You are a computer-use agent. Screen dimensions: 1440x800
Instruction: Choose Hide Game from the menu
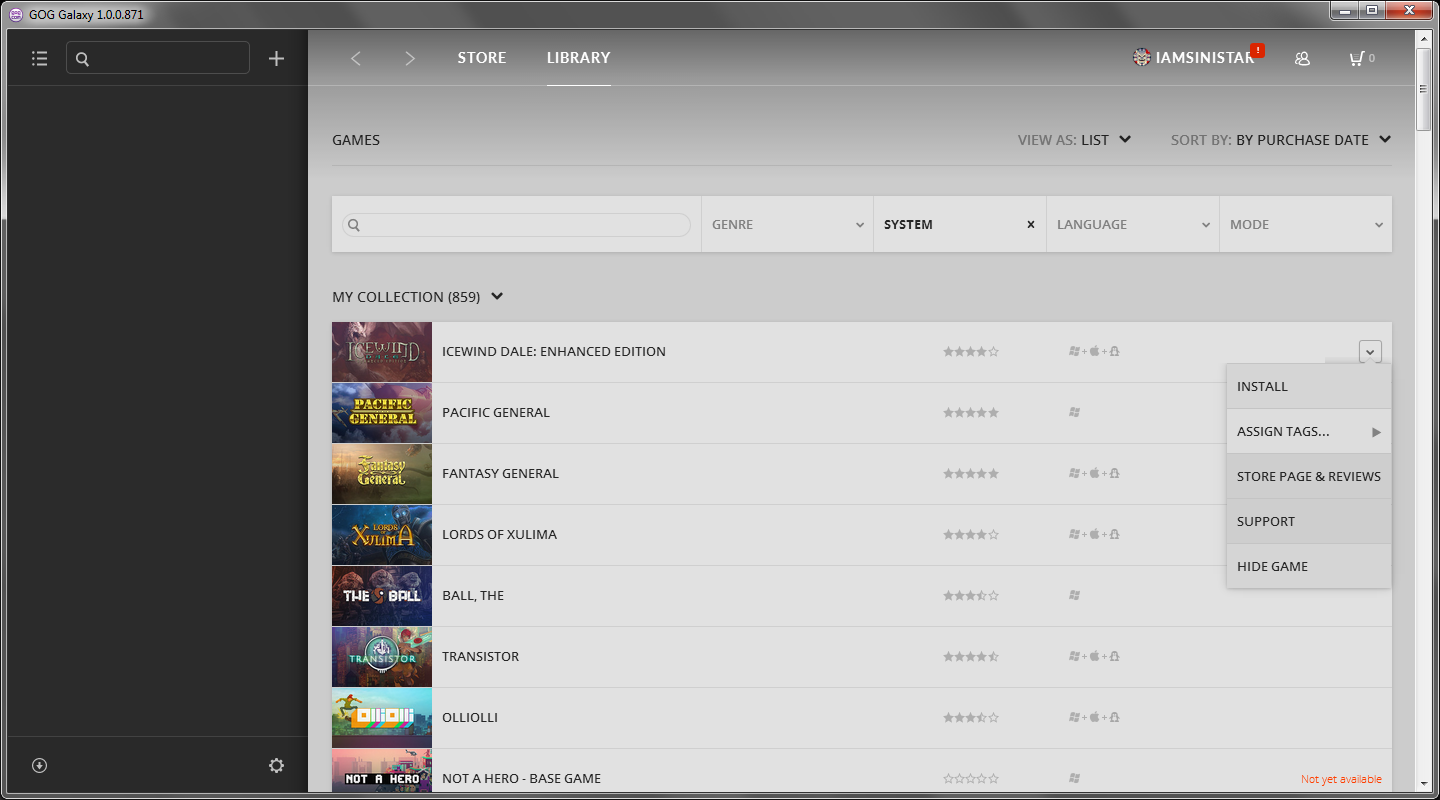pos(1308,566)
